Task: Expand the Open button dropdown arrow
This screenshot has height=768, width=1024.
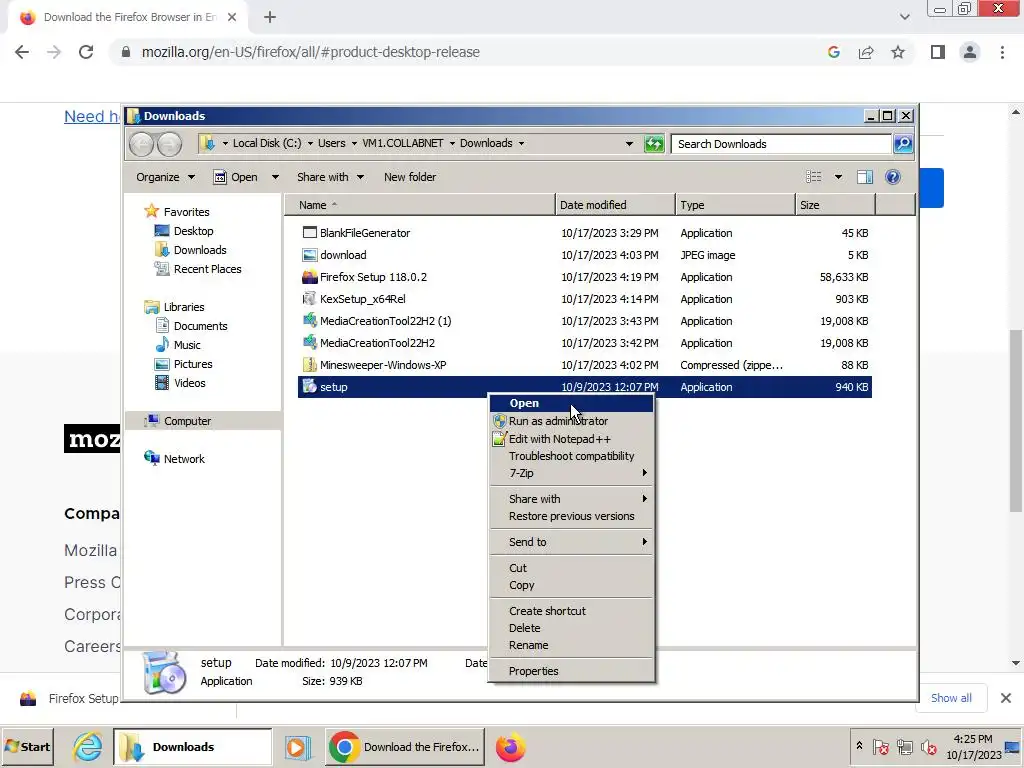Action: 275,177
